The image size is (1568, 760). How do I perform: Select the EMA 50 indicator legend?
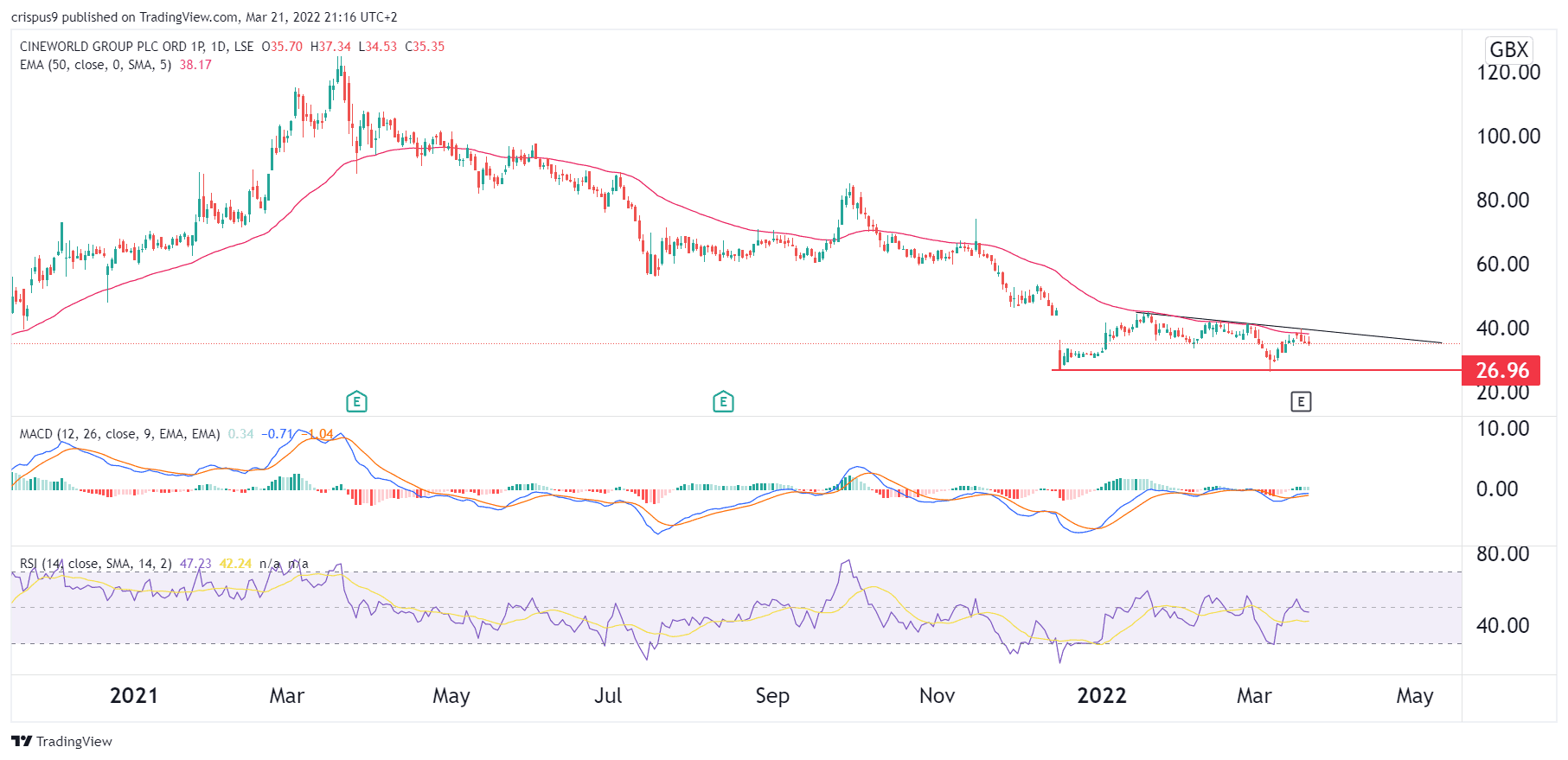[95, 65]
